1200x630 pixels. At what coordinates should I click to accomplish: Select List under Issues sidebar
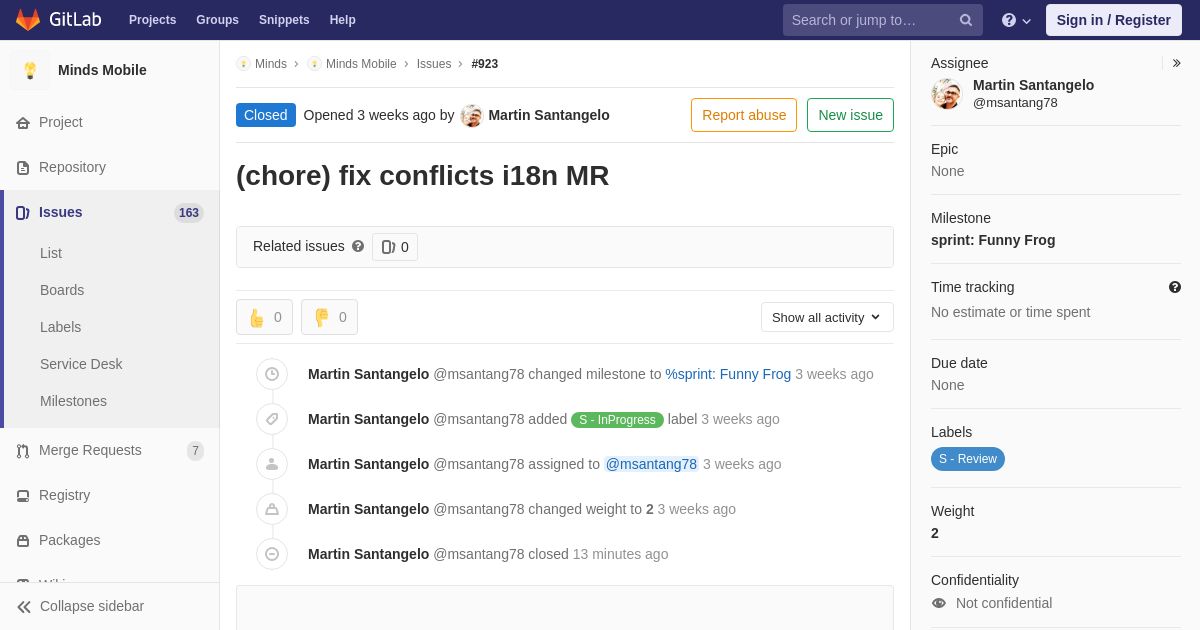pos(51,253)
